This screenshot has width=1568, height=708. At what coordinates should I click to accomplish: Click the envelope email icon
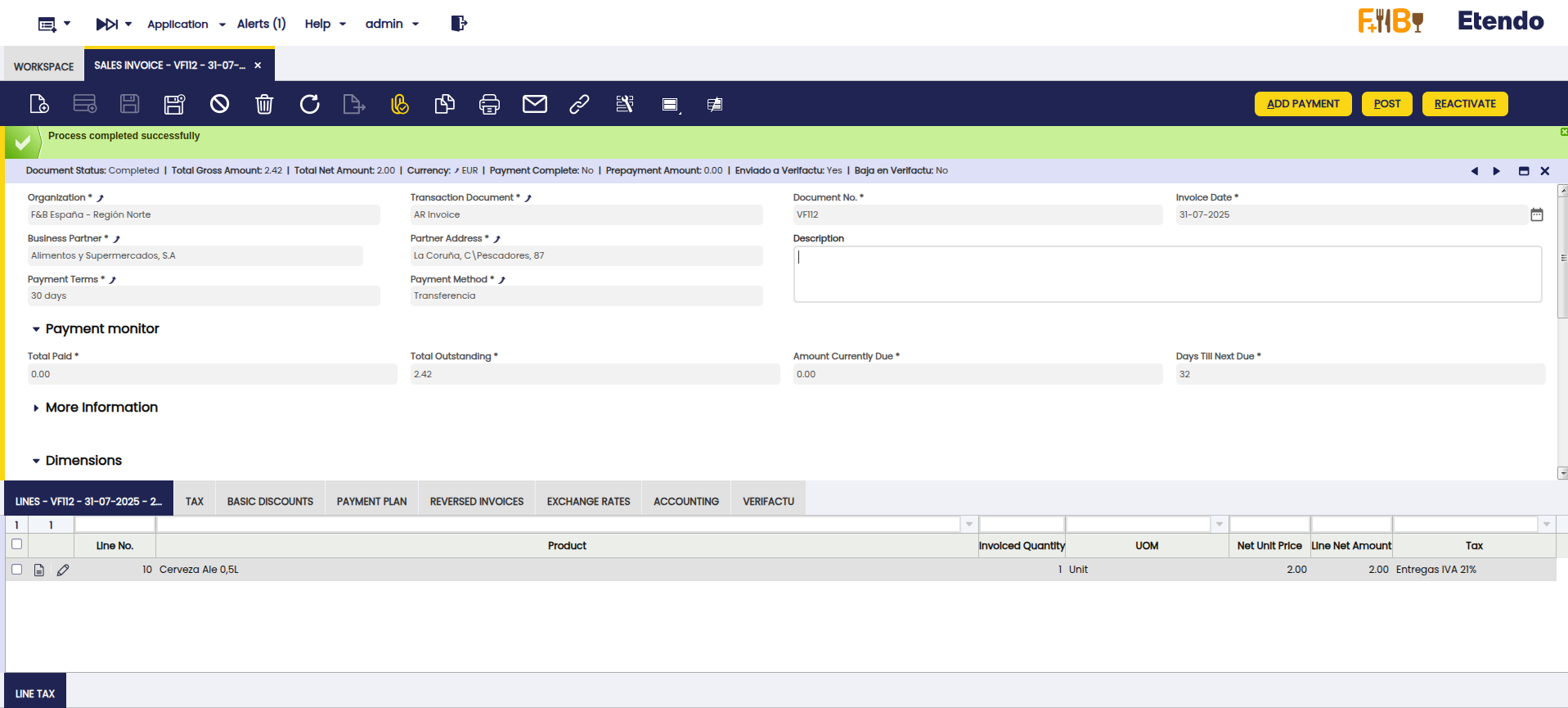click(534, 104)
